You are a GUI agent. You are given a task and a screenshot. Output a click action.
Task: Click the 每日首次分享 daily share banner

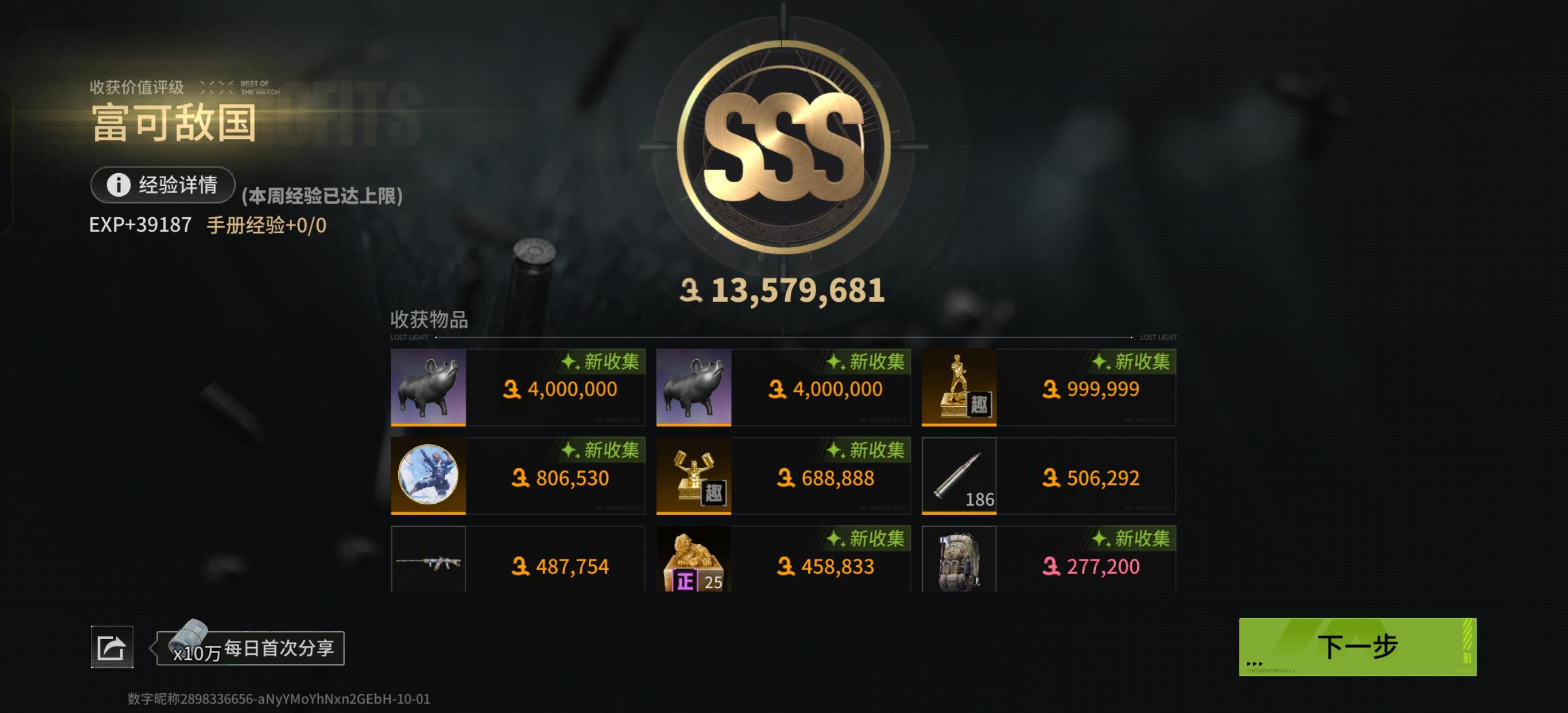coord(251,648)
